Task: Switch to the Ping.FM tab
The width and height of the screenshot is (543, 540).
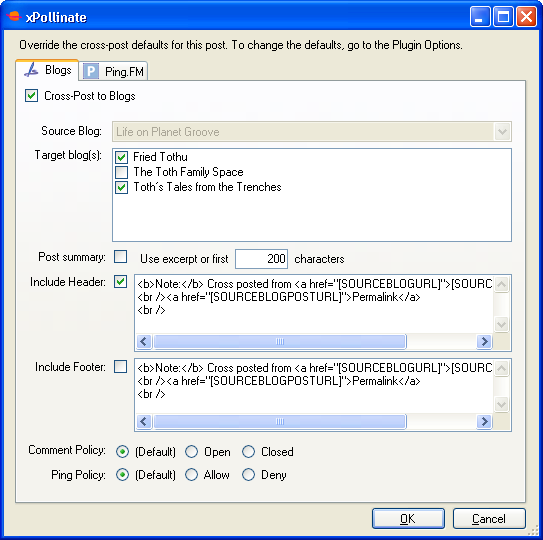Action: pos(114,71)
